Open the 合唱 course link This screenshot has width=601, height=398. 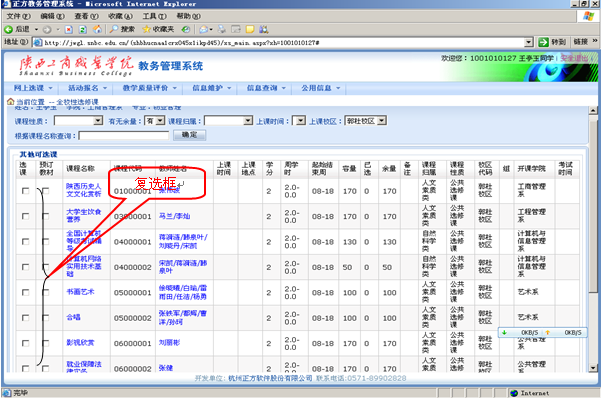click(x=73, y=317)
